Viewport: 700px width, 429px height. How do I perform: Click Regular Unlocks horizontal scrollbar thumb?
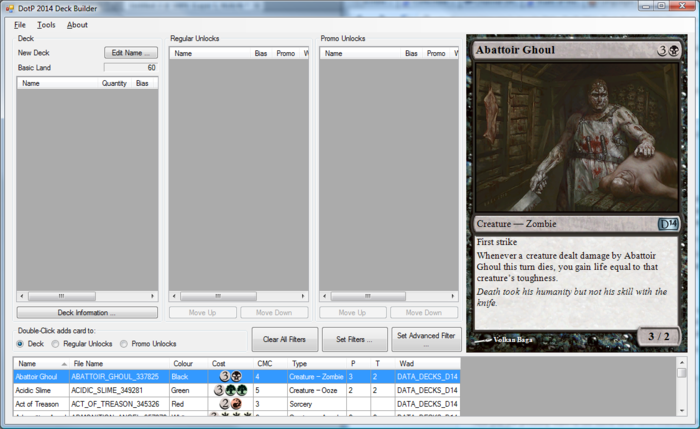[x=218, y=296]
